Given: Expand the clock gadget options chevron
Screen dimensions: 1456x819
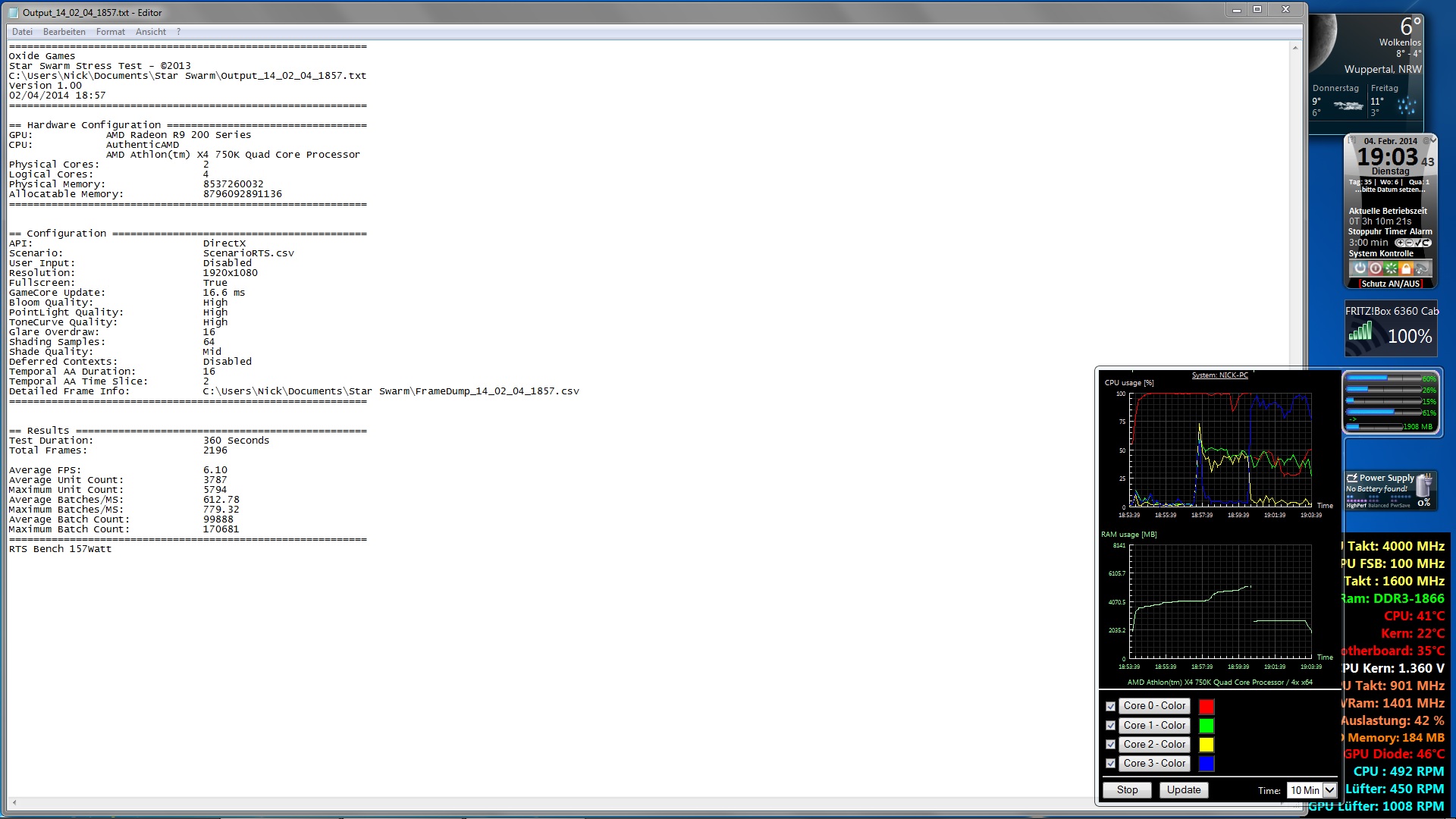Looking at the screenshot, I should [1432, 140].
